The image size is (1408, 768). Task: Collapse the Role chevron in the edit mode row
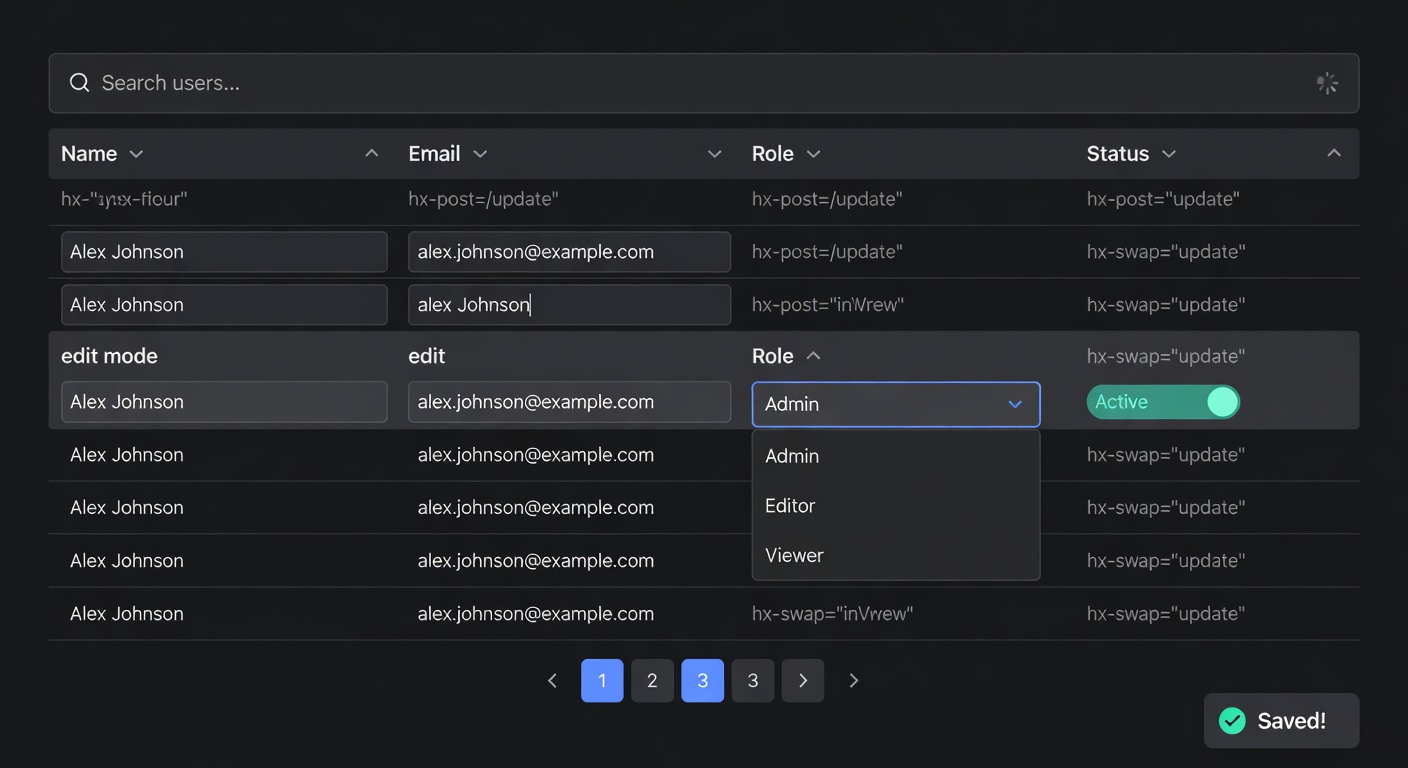[814, 356]
